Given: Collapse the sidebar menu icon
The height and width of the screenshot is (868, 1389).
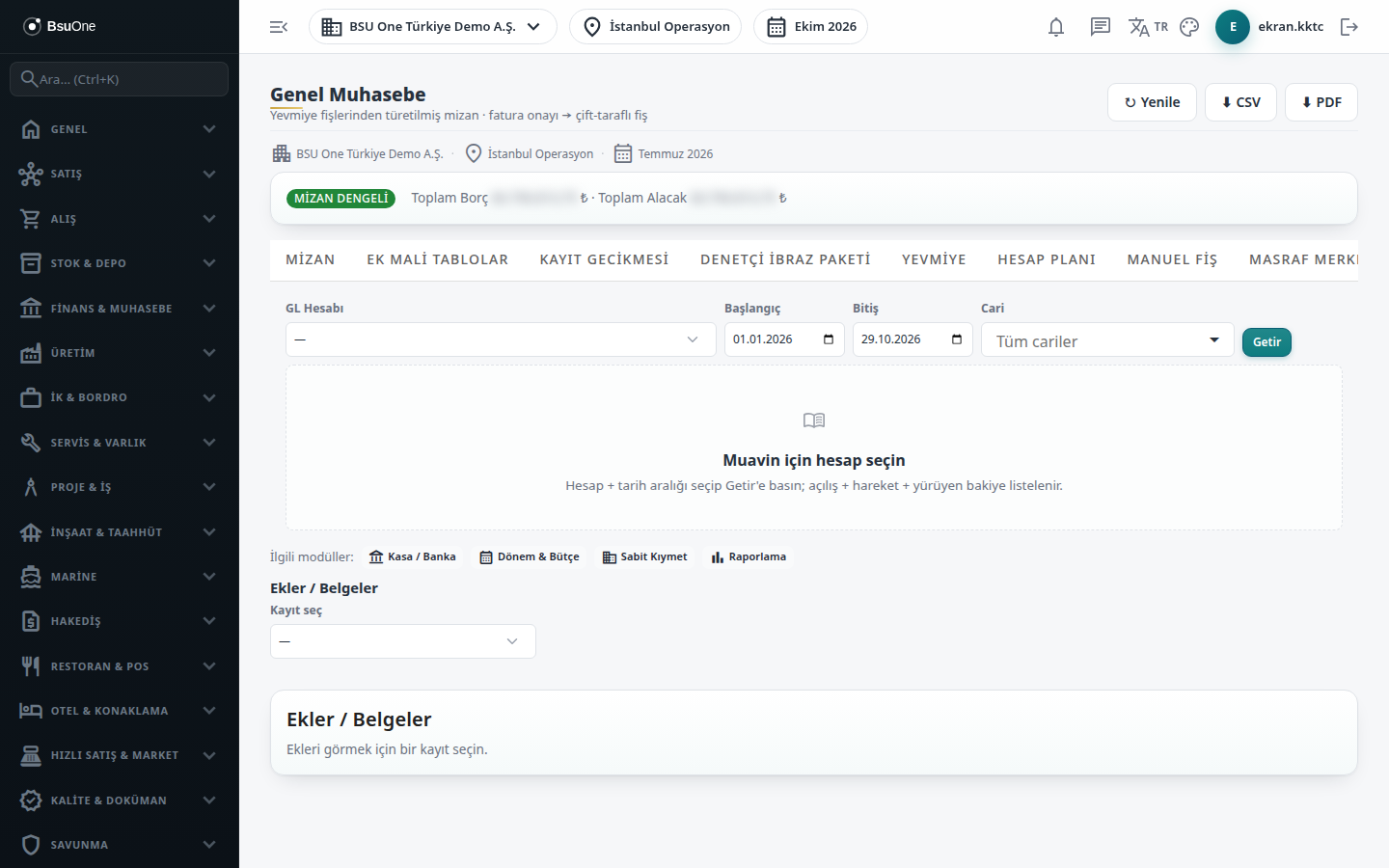Looking at the screenshot, I should click(x=279, y=27).
